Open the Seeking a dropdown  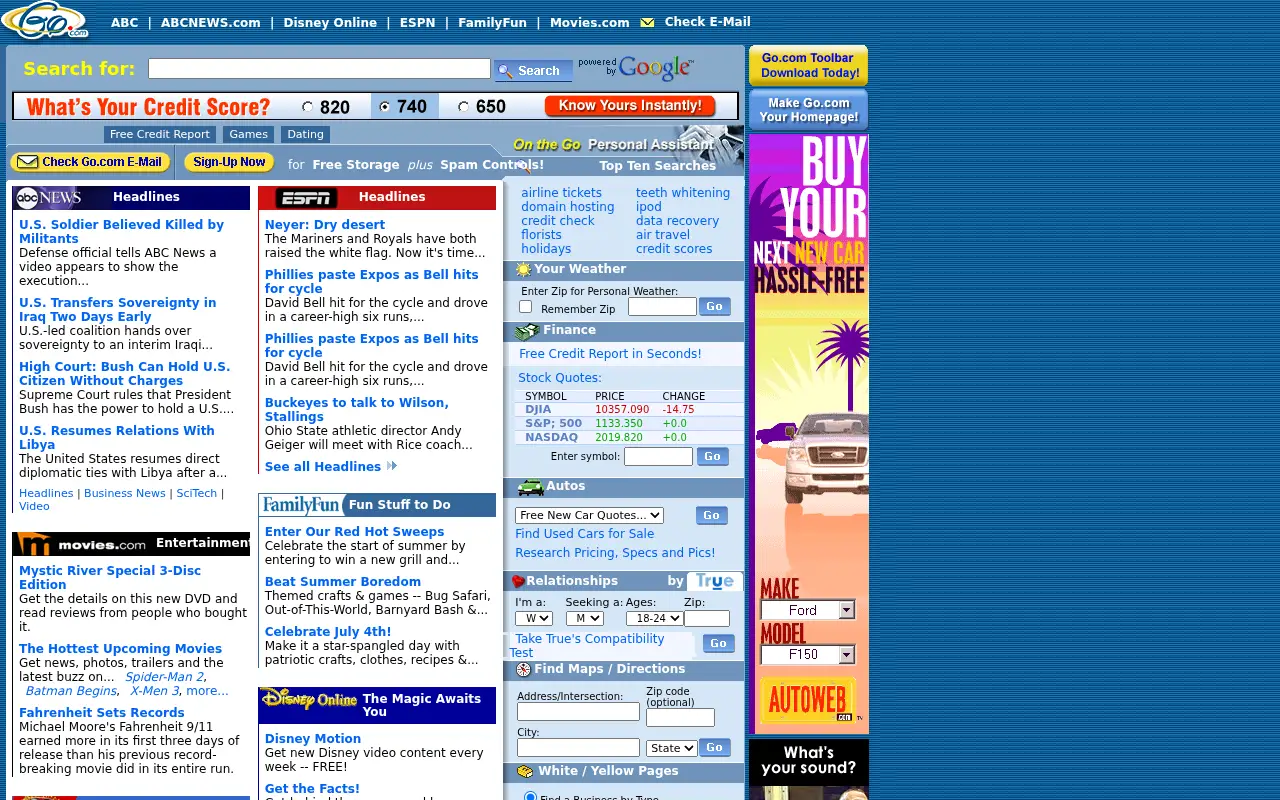pos(584,619)
